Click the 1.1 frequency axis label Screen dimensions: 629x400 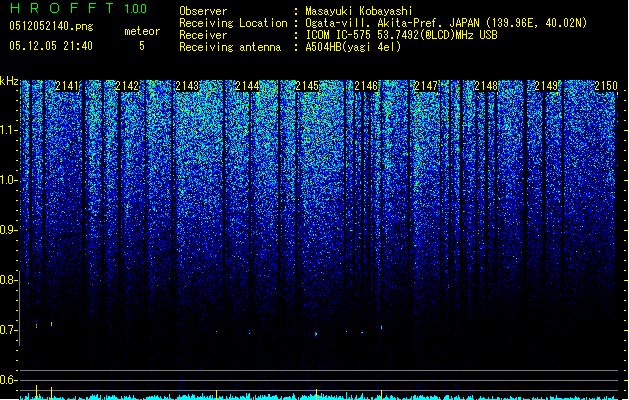(8, 130)
